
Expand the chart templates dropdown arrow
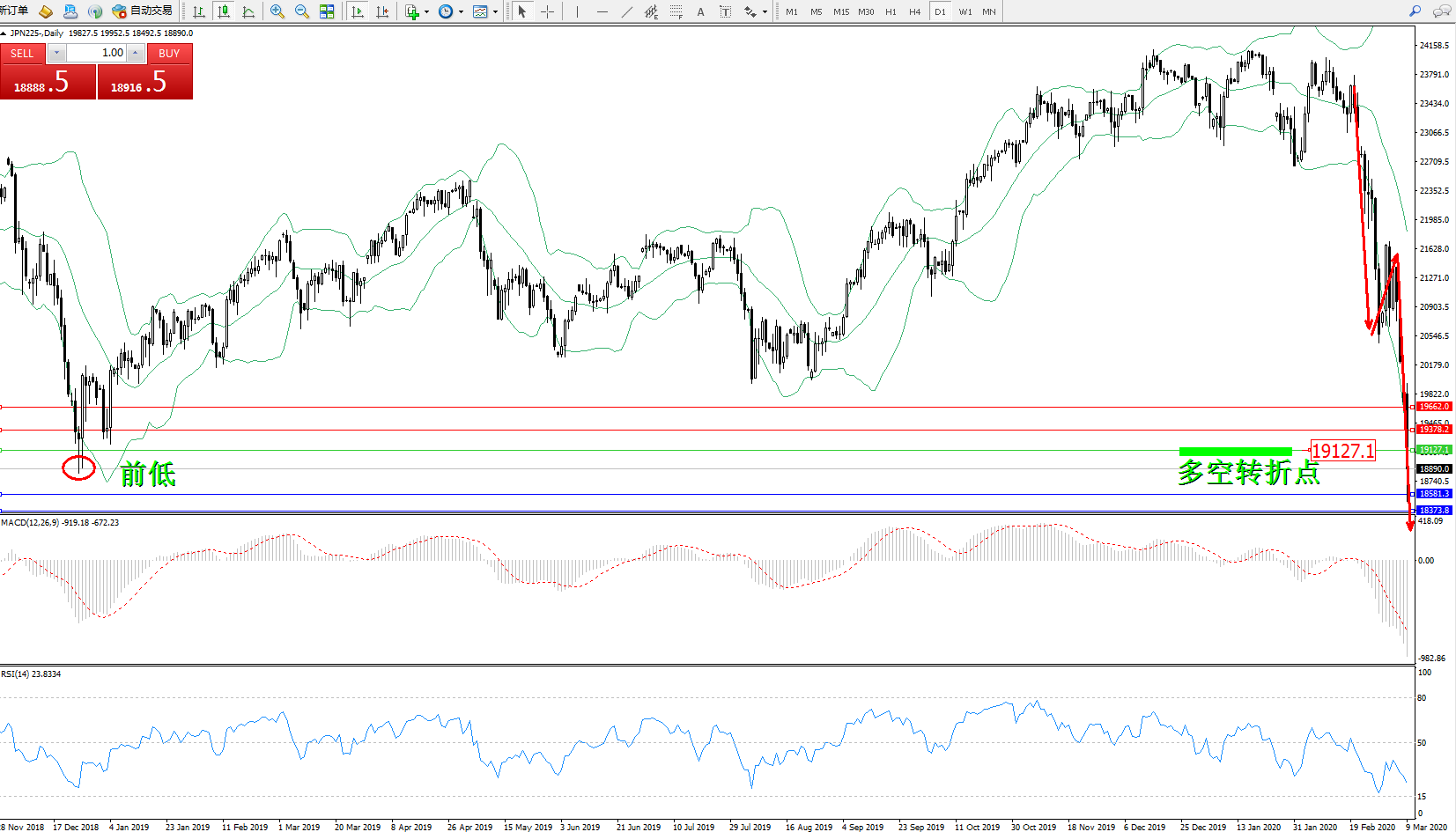tap(495, 11)
